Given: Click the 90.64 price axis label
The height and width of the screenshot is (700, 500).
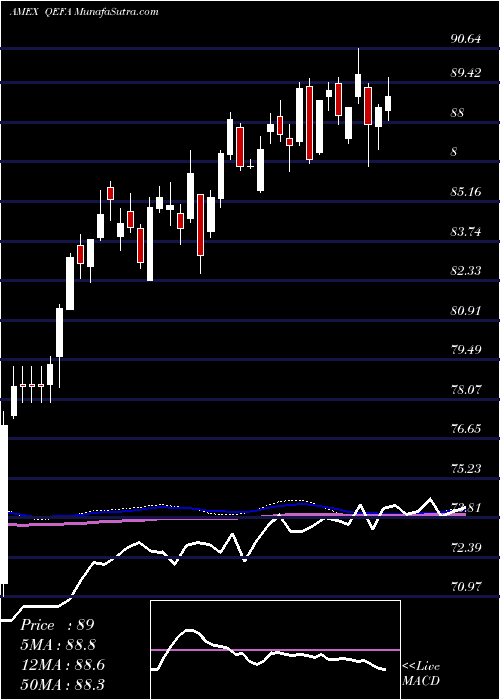Looking at the screenshot, I should pos(466,39).
